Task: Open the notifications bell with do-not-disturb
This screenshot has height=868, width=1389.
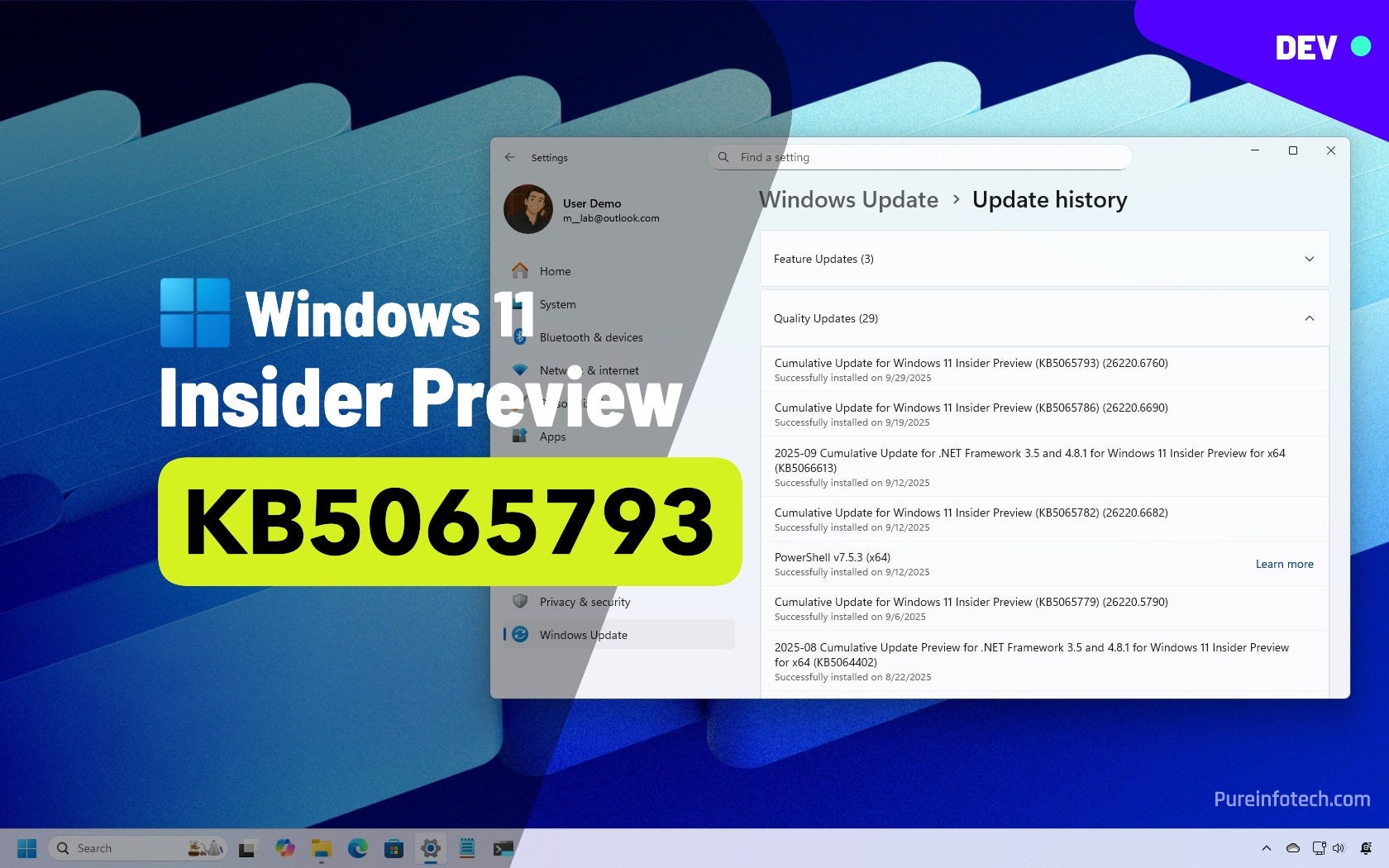Action: 1366,848
